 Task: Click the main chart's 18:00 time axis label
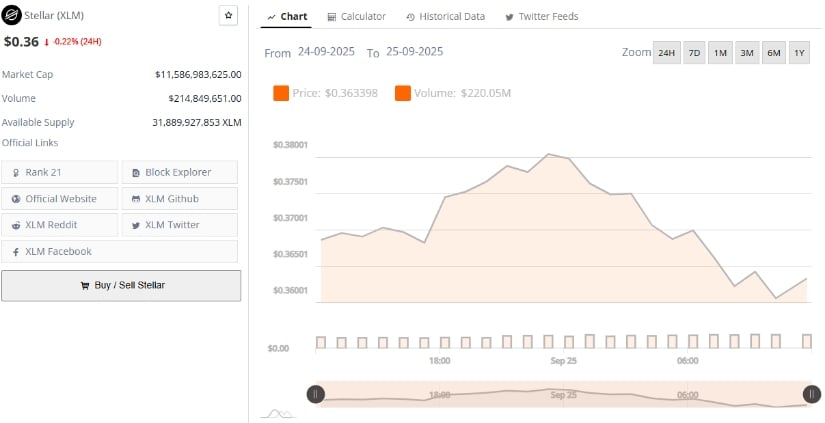tap(439, 361)
